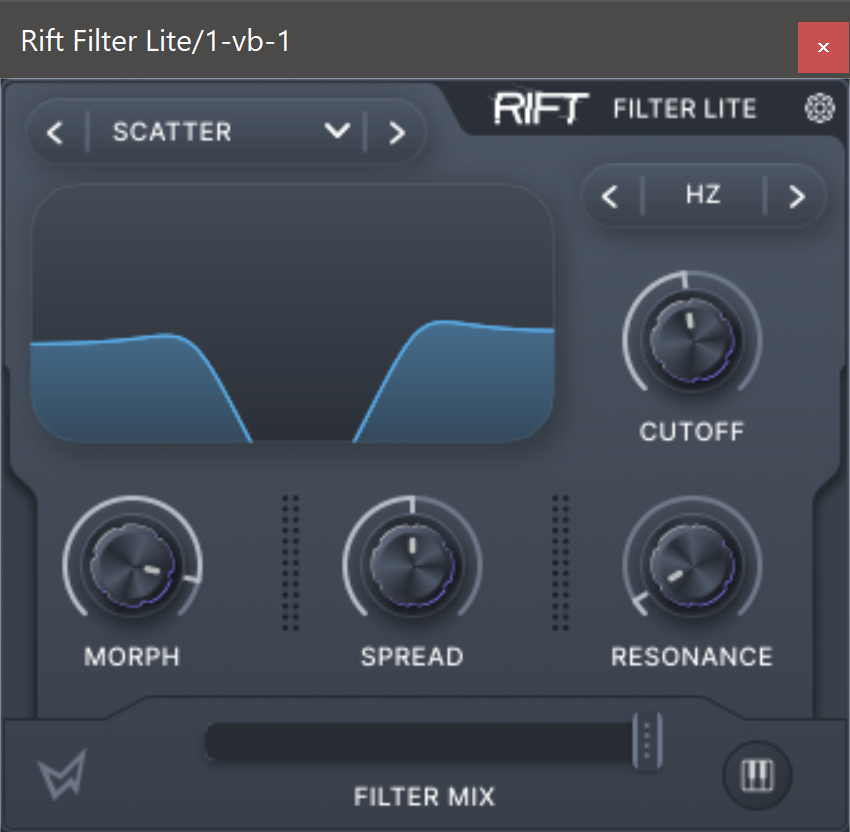Screen dimensions: 850x832
Task: Toggle the piano keyboard MIDI button
Action: click(757, 775)
